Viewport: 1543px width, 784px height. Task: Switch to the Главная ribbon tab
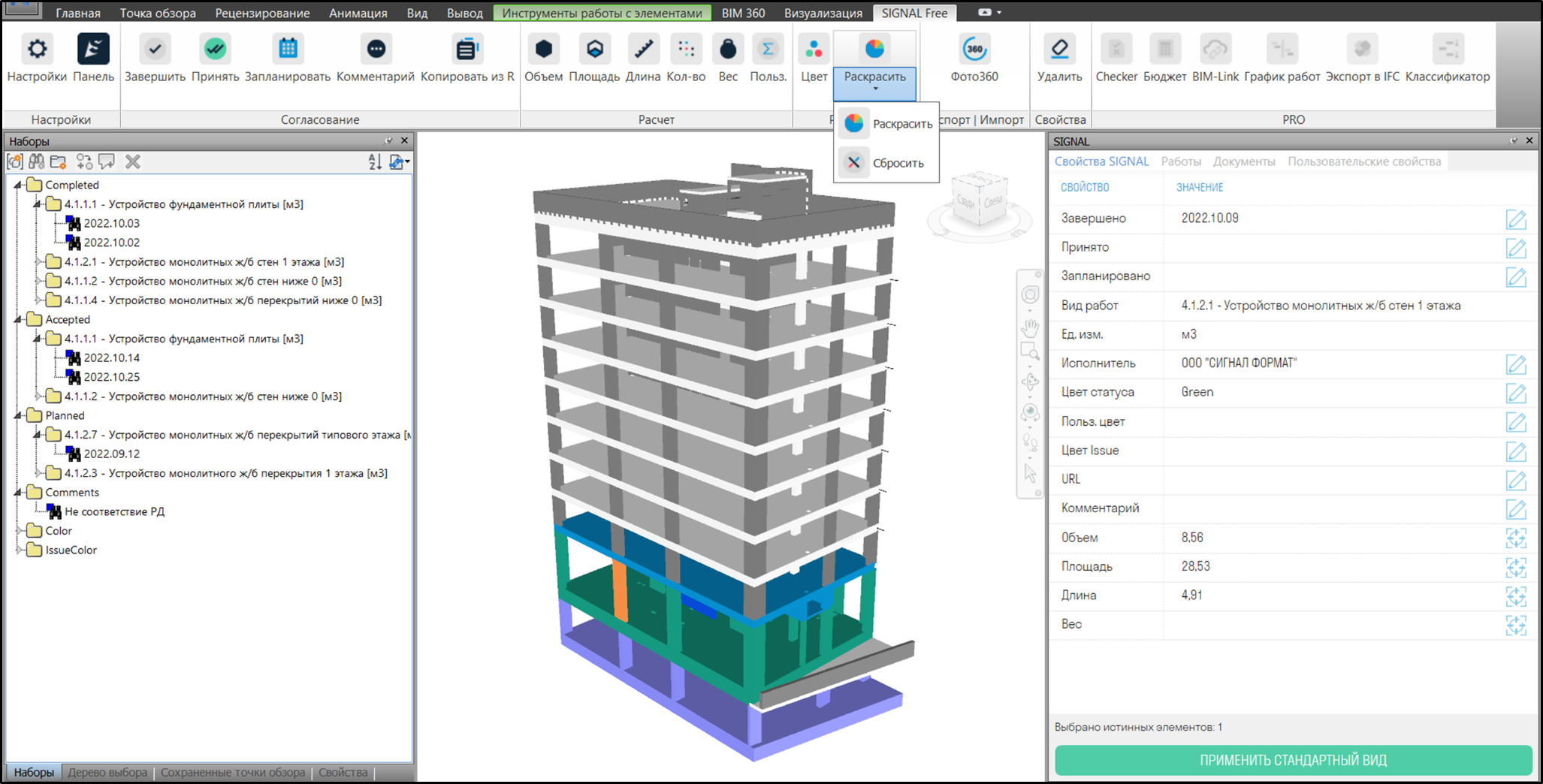[78, 13]
